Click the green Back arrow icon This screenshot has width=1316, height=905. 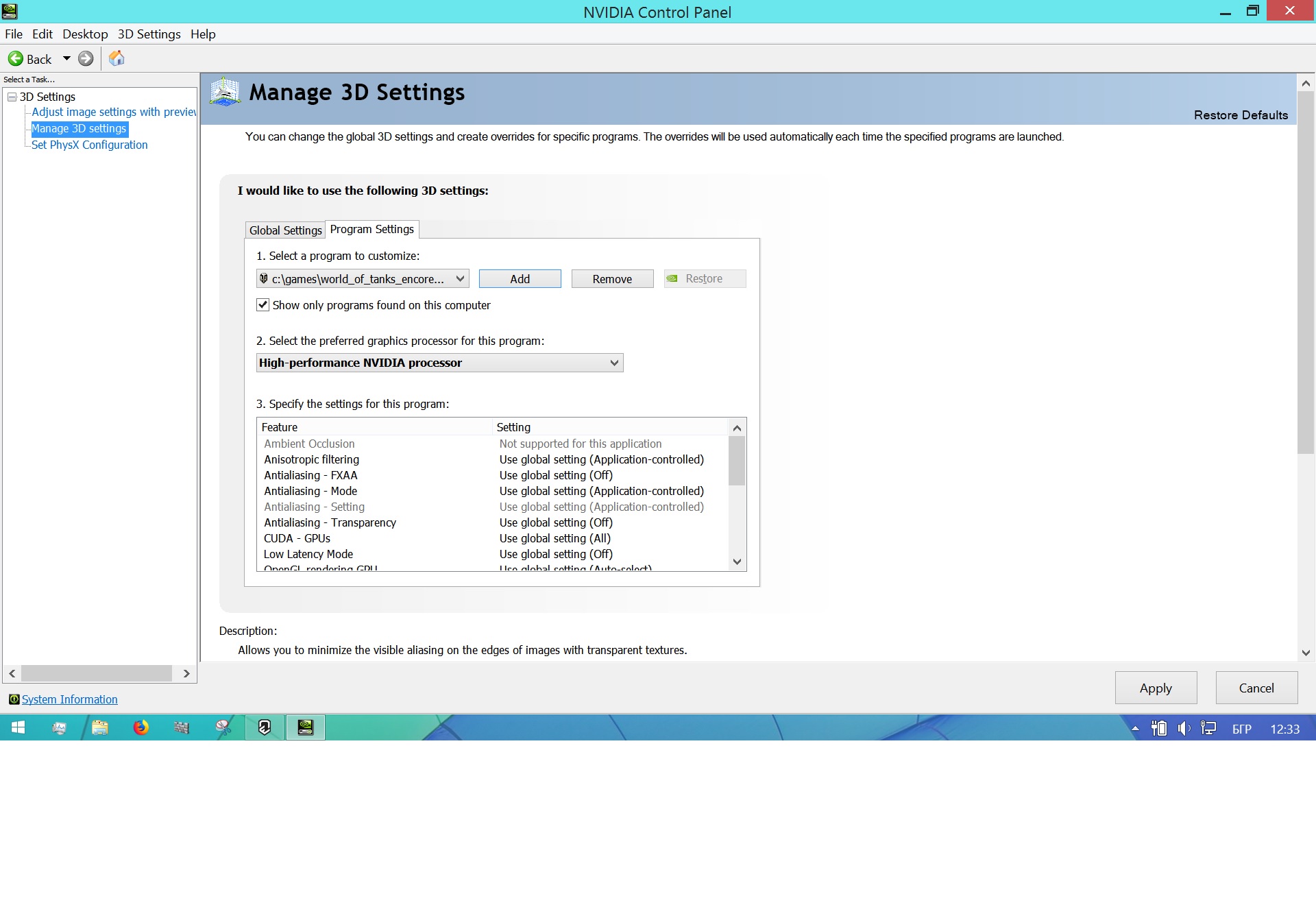pyautogui.click(x=15, y=59)
